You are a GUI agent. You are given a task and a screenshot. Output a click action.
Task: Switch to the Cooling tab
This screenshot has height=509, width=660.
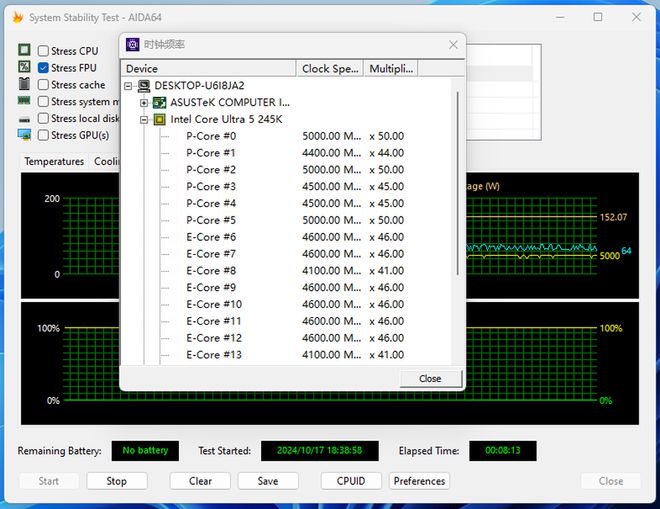tap(105, 161)
